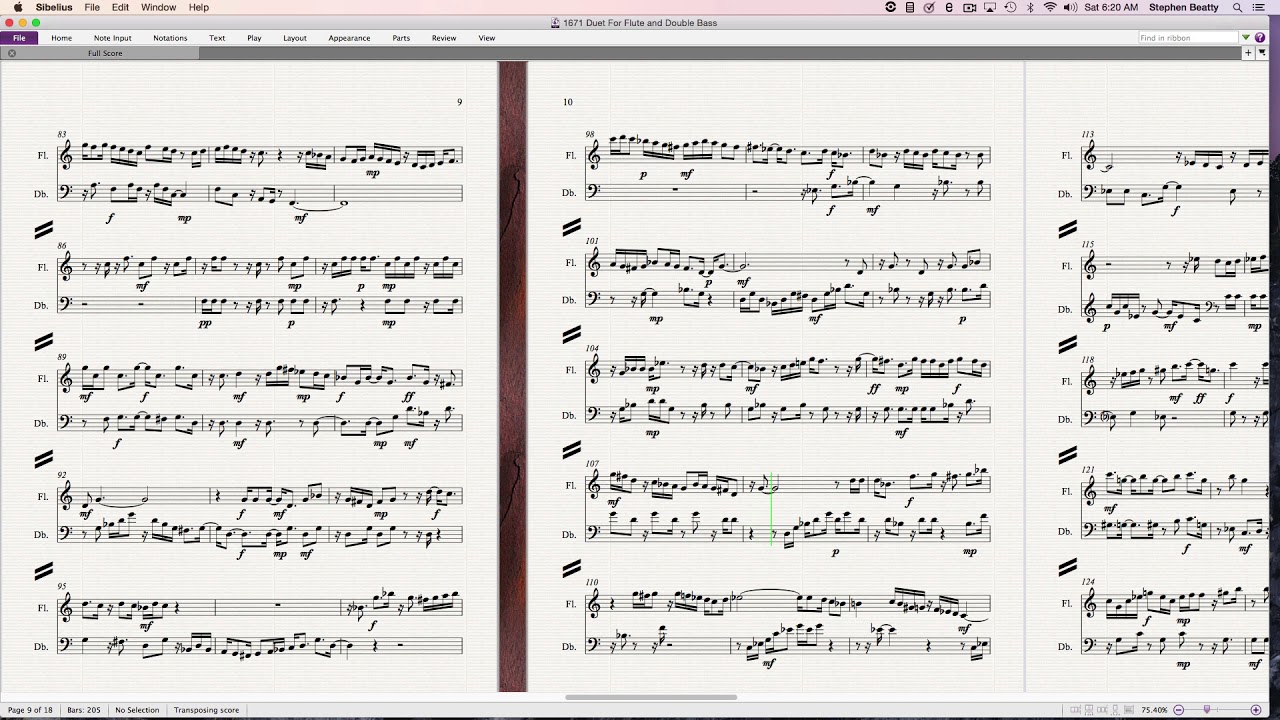Open the Parts ribbon tab
Image resolution: width=1280 pixels, height=720 pixels.
click(x=401, y=38)
